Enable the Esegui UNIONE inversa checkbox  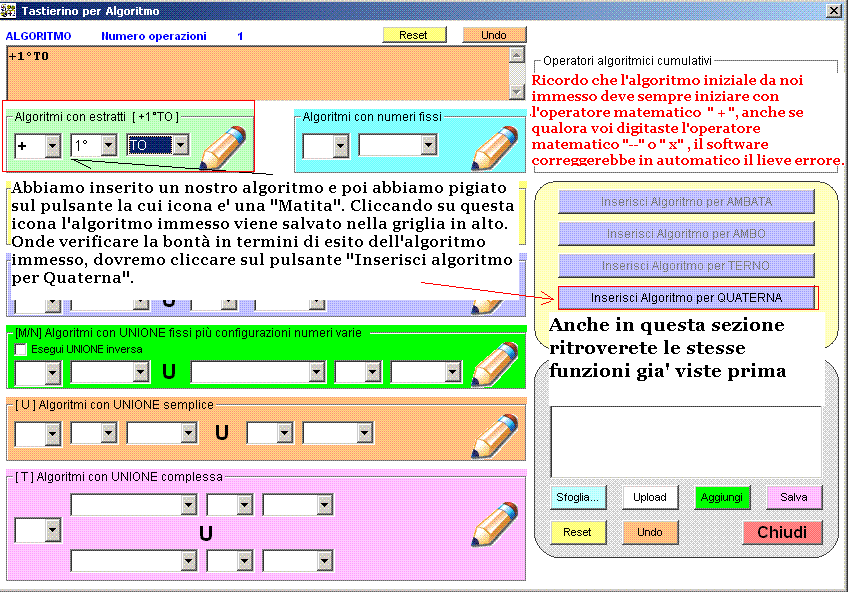[x=21, y=349]
